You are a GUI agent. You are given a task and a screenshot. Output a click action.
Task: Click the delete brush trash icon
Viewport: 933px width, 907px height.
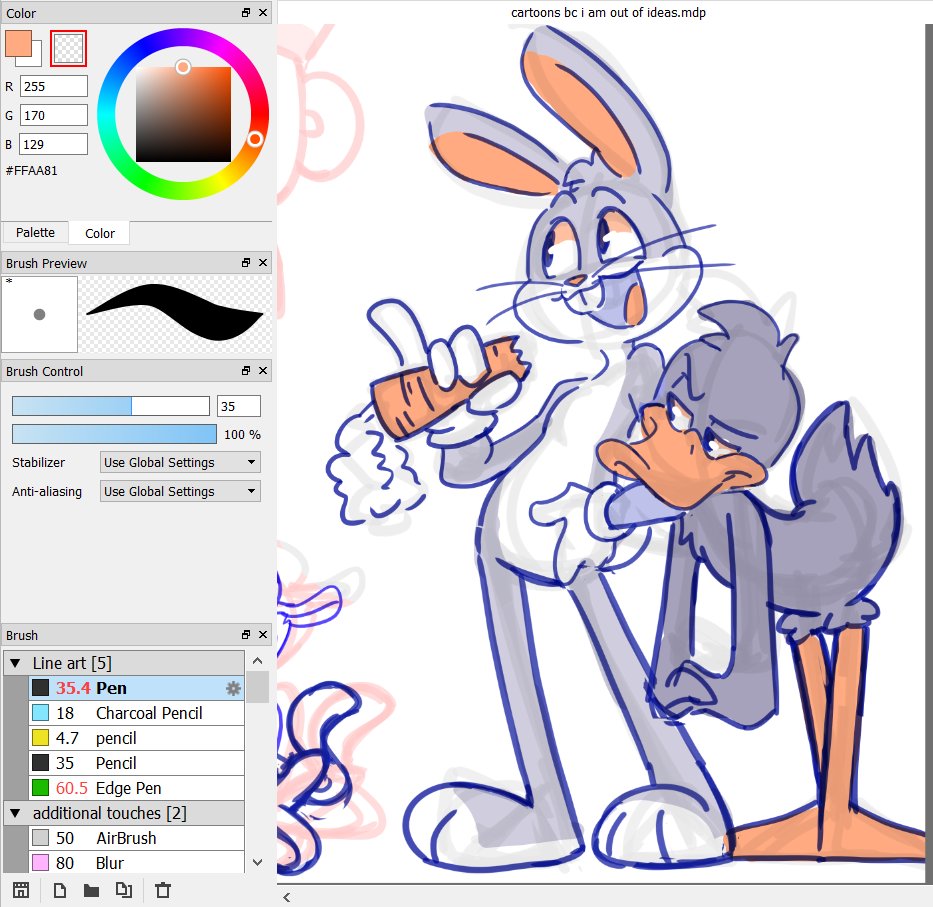pos(162,890)
